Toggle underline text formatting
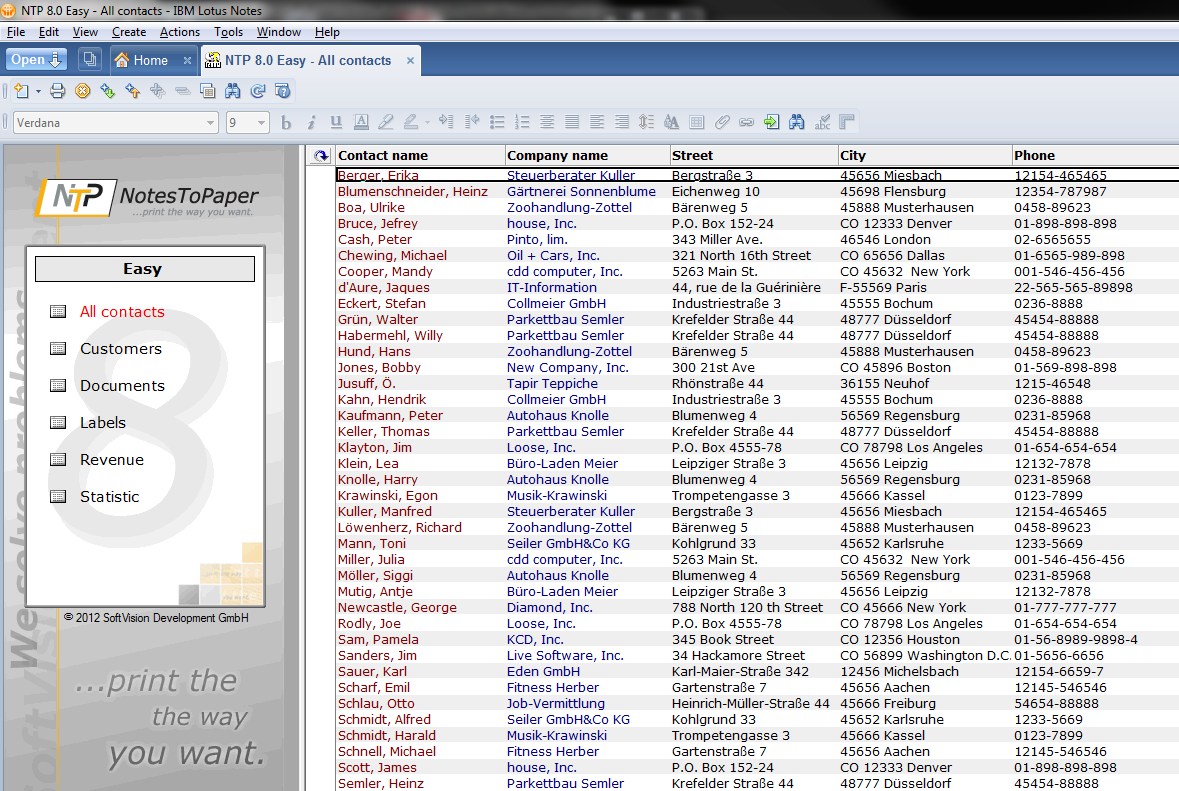Viewport: 1179px width, 791px height. click(336, 123)
